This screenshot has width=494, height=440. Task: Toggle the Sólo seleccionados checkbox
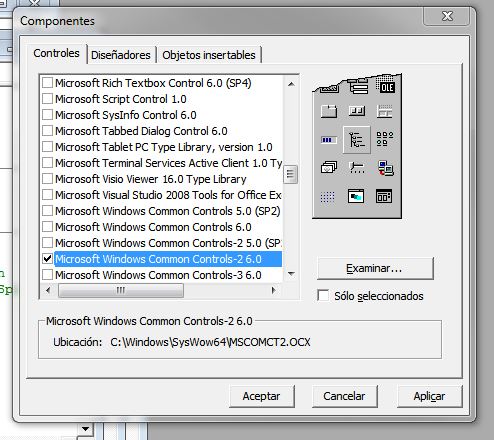click(323, 295)
